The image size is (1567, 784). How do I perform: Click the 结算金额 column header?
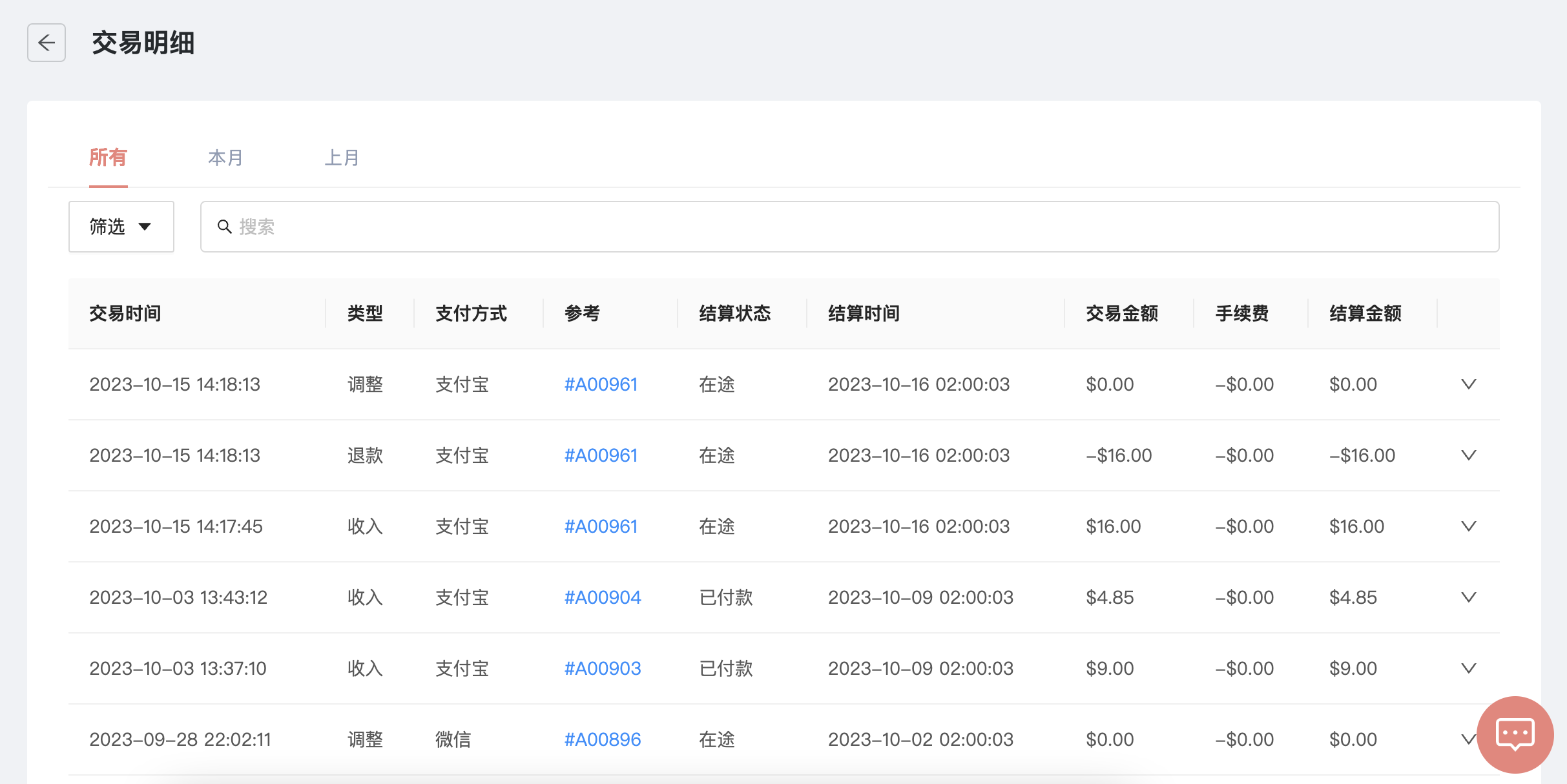pos(1365,314)
